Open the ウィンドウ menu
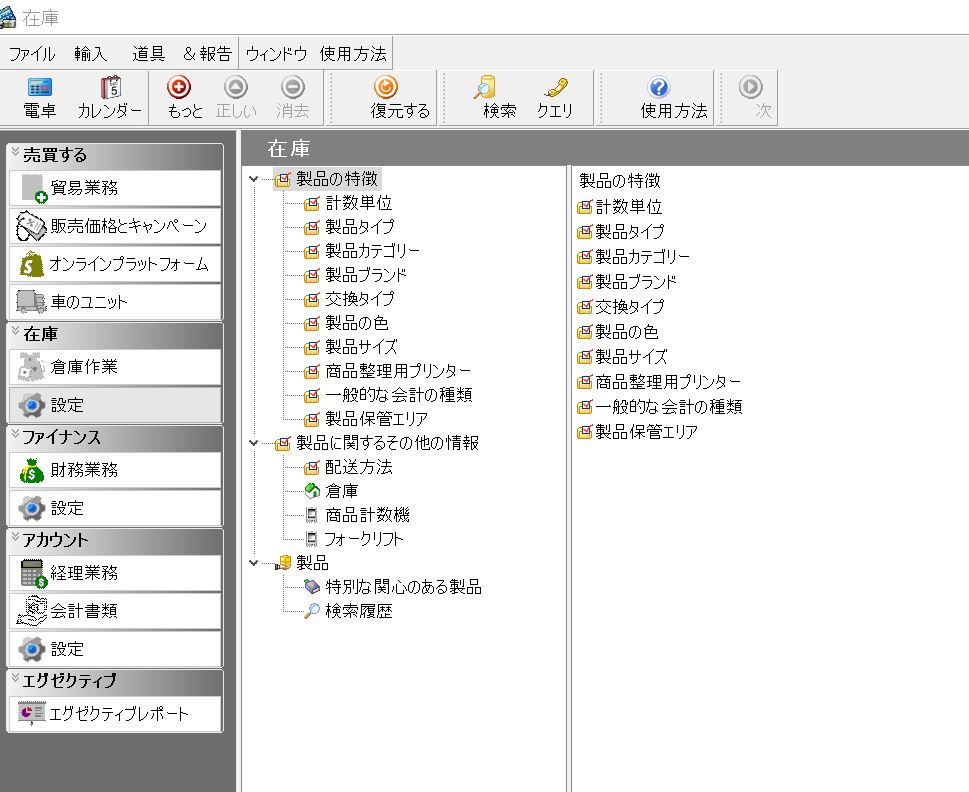Viewport: 969px width, 792px height. tap(276, 54)
